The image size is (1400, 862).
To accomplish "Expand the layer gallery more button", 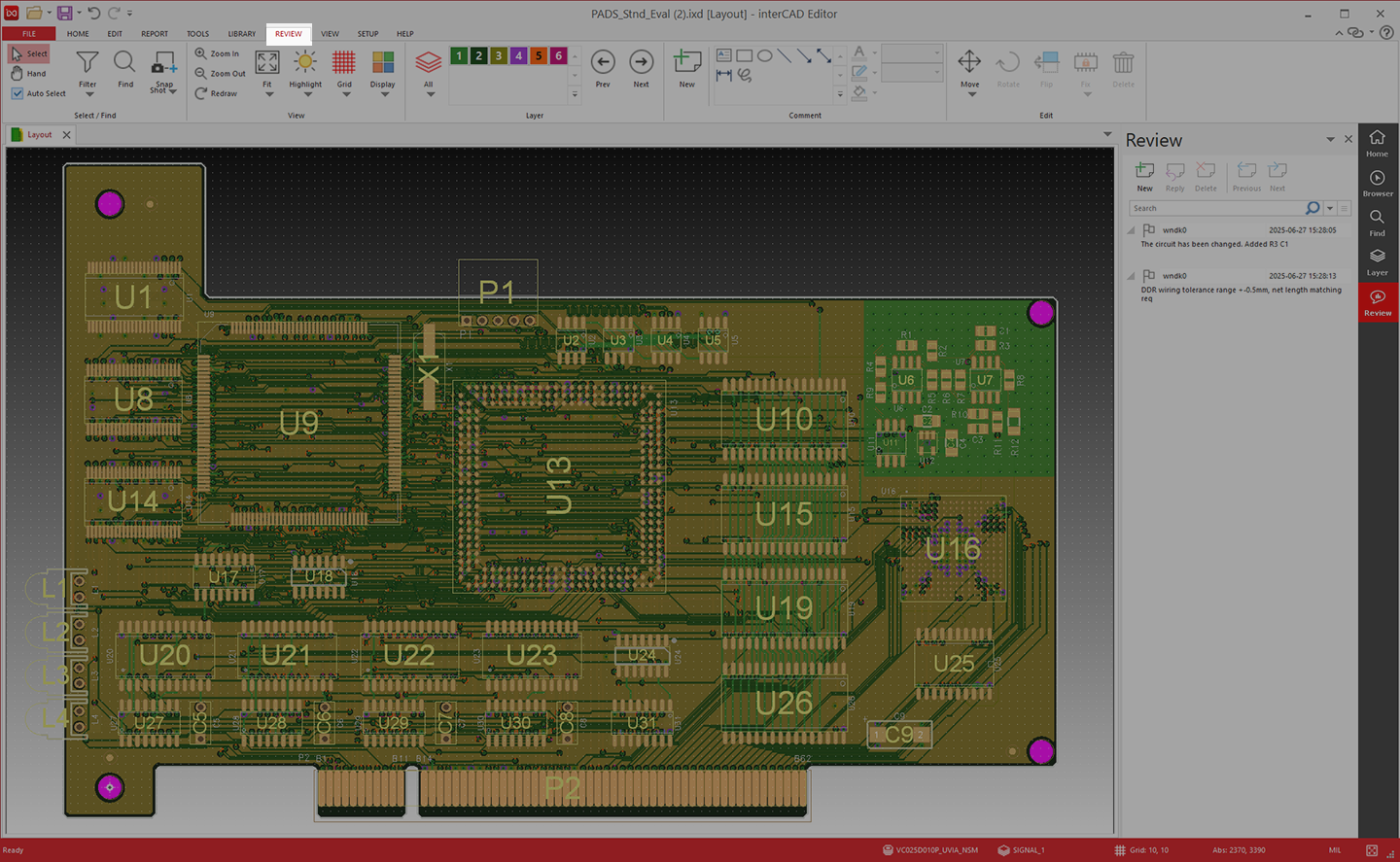I will click(575, 94).
